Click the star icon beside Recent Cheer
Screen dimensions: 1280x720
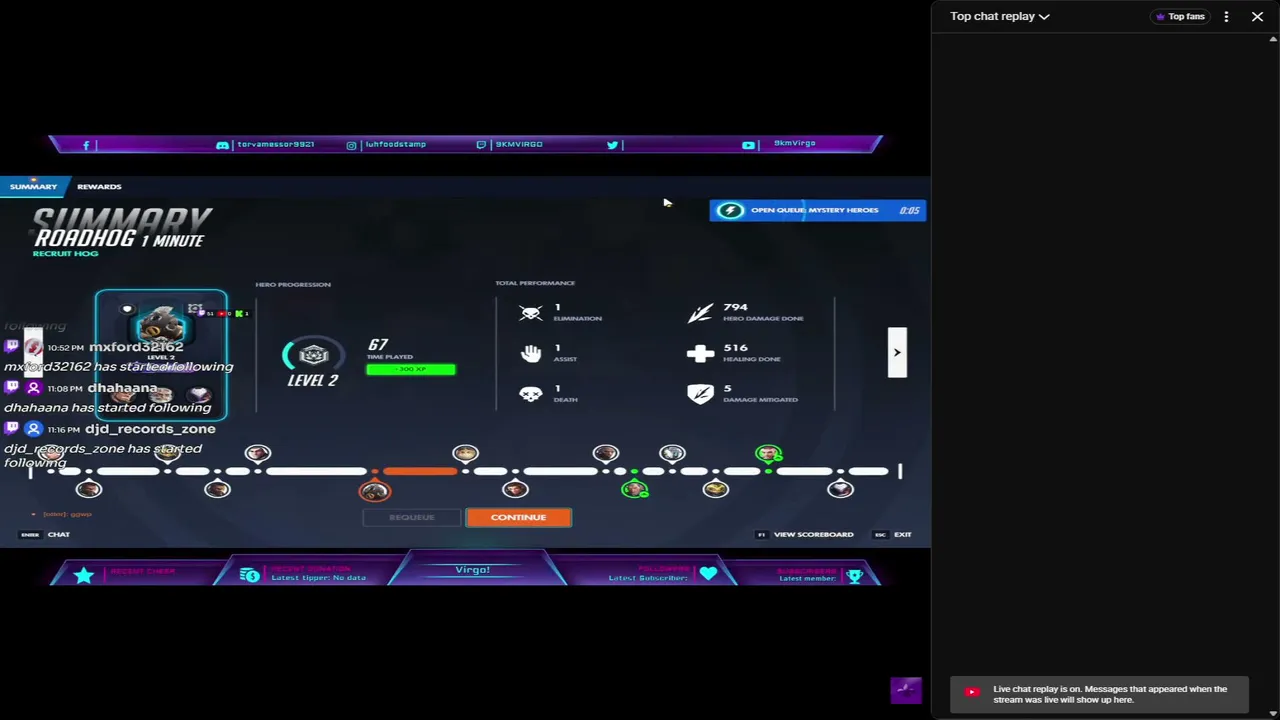pyautogui.click(x=84, y=575)
